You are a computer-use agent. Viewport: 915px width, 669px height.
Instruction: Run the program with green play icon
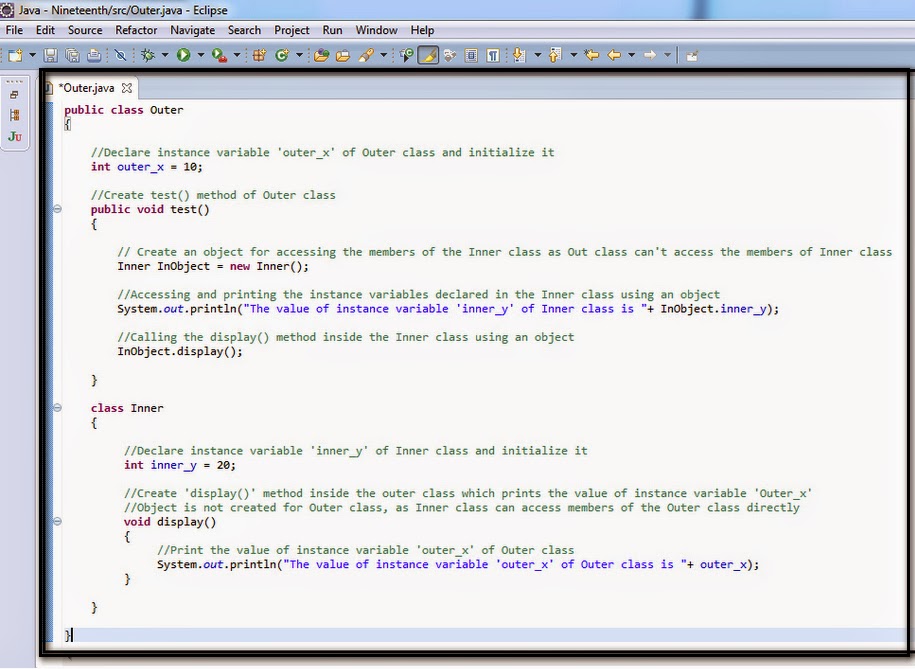[x=184, y=55]
